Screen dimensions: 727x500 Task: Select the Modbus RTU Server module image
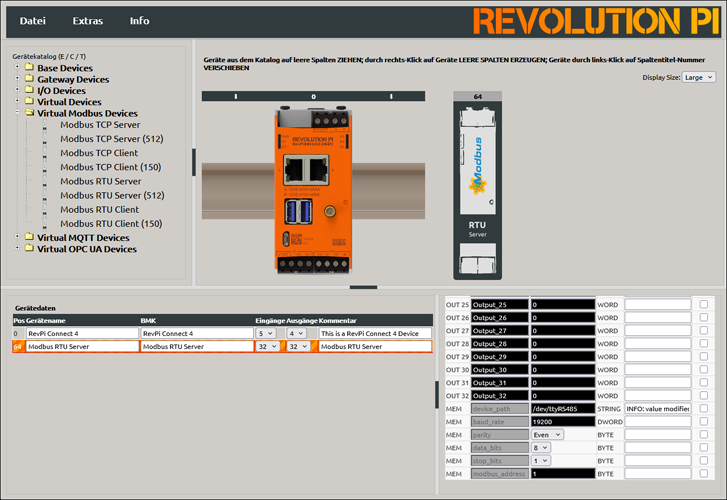click(478, 190)
